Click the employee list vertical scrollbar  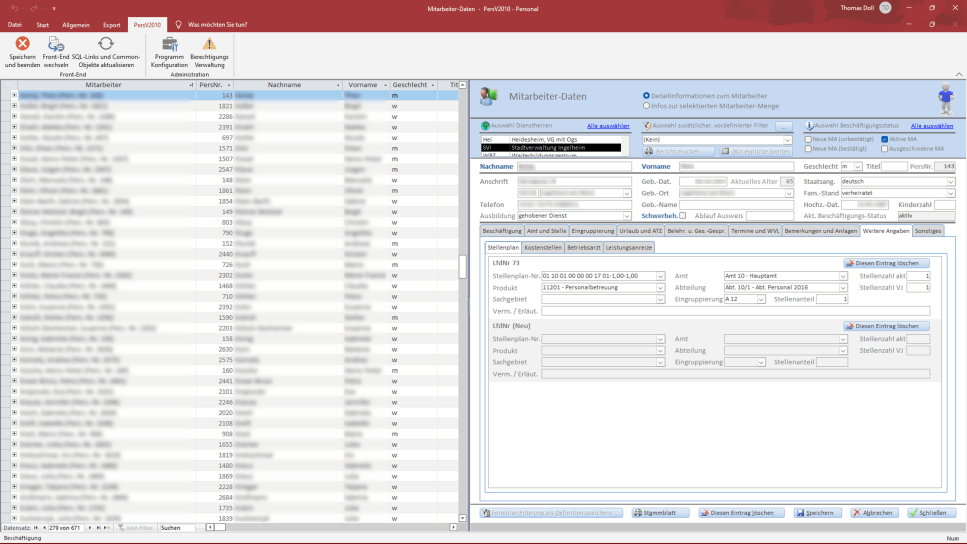click(462, 300)
